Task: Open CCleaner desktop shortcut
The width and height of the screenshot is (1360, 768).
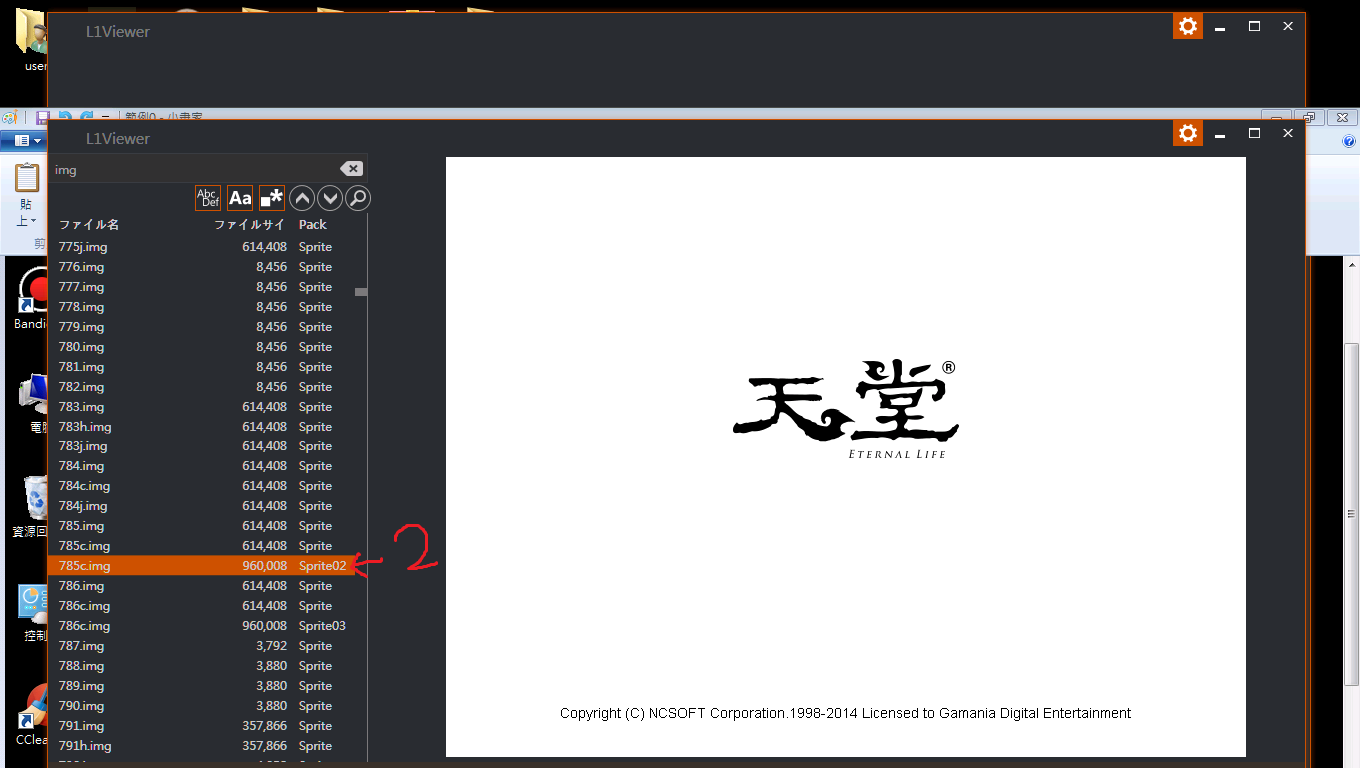Action: [31, 715]
